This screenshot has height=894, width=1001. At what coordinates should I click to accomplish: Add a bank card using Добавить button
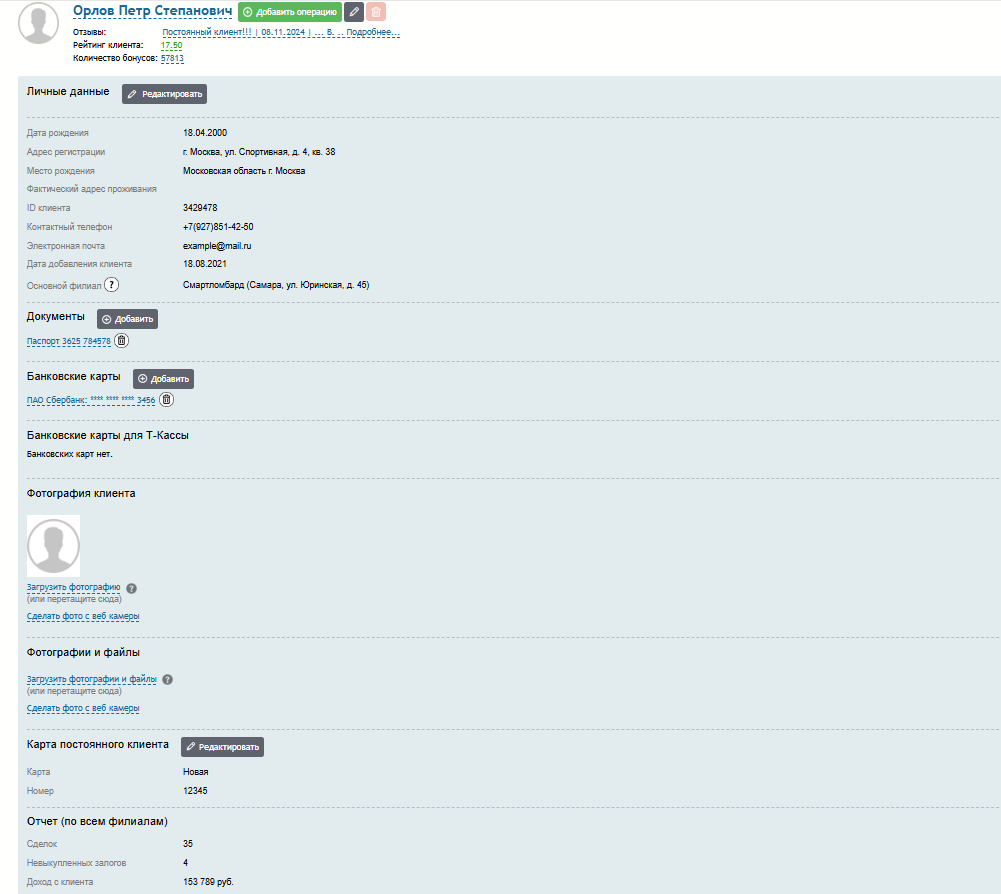click(x=163, y=379)
